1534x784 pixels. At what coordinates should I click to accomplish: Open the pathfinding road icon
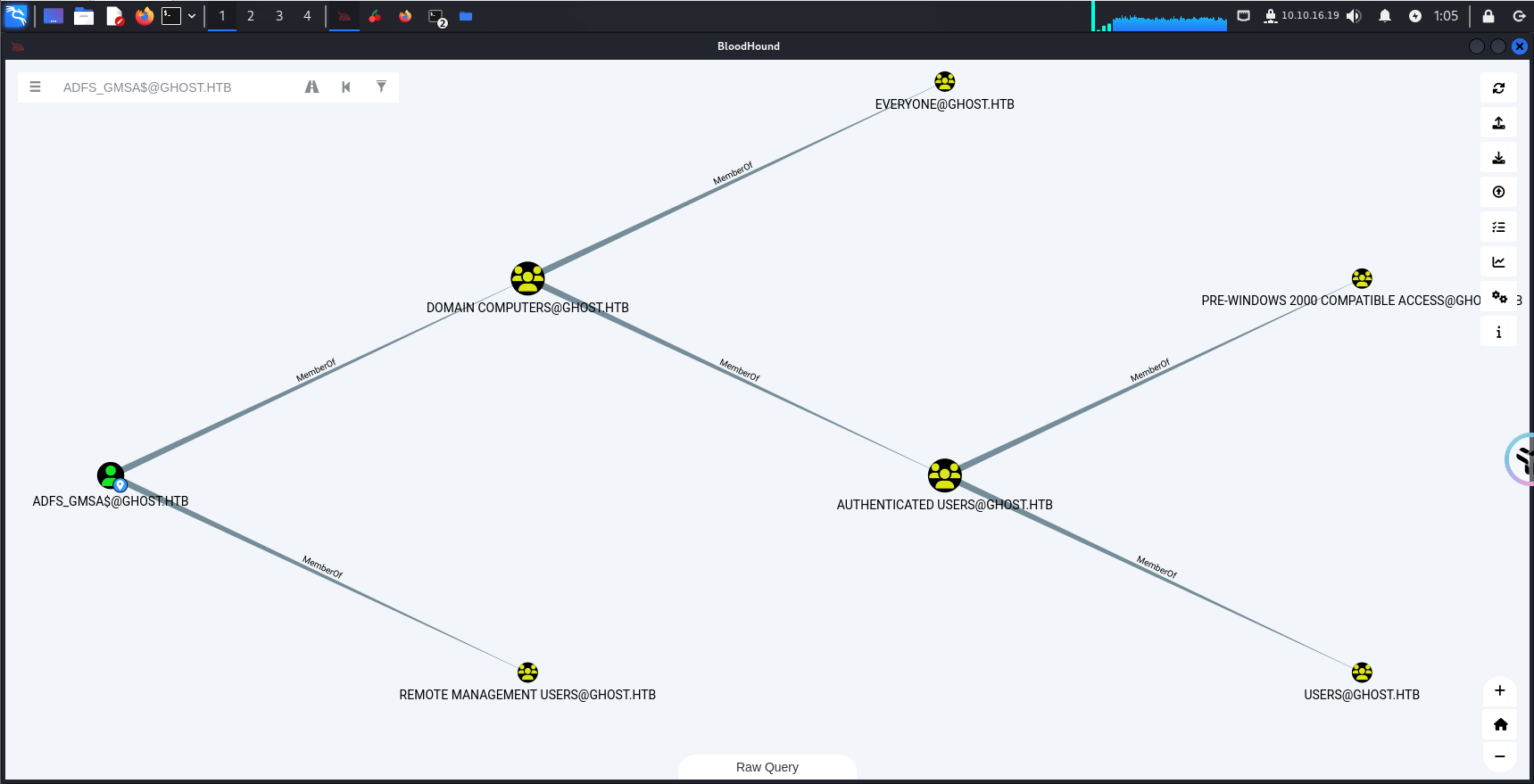point(311,87)
